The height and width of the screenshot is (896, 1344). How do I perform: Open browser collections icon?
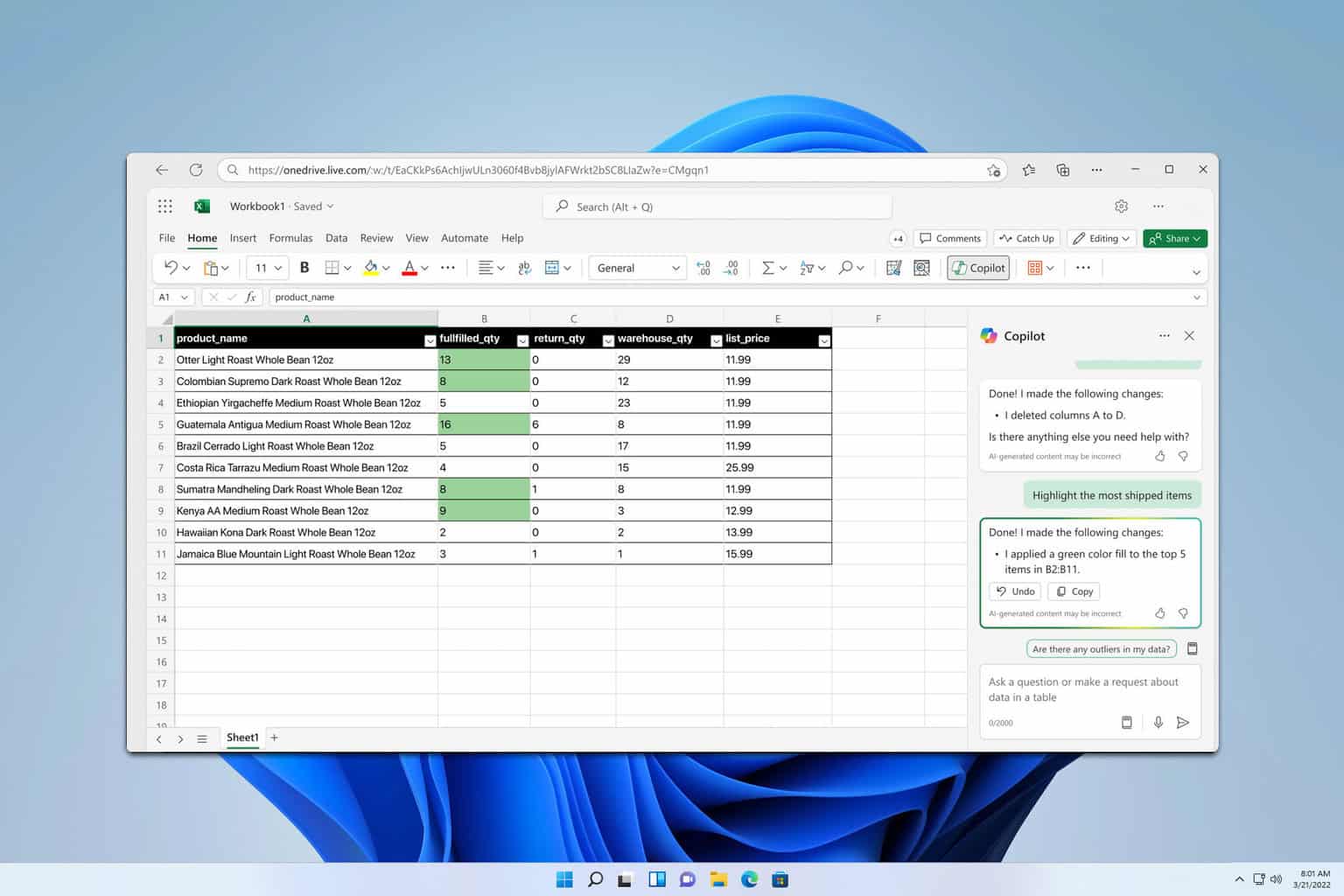click(1063, 170)
